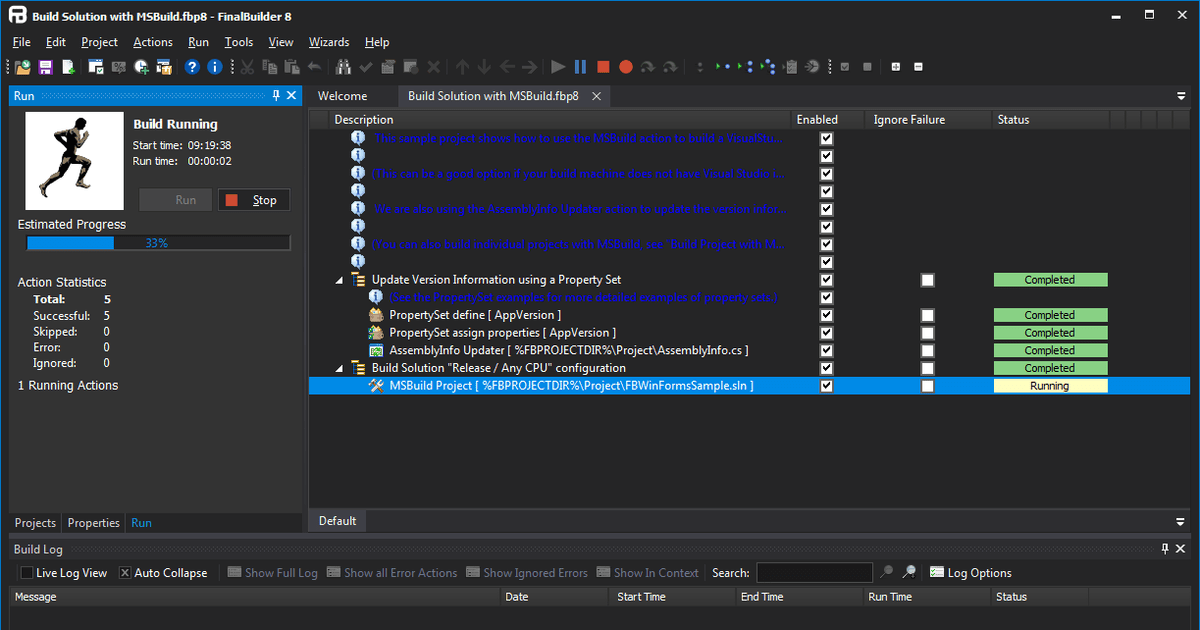Switch to the Properties panel tab
Viewport: 1200px width, 630px height.
[x=93, y=522]
